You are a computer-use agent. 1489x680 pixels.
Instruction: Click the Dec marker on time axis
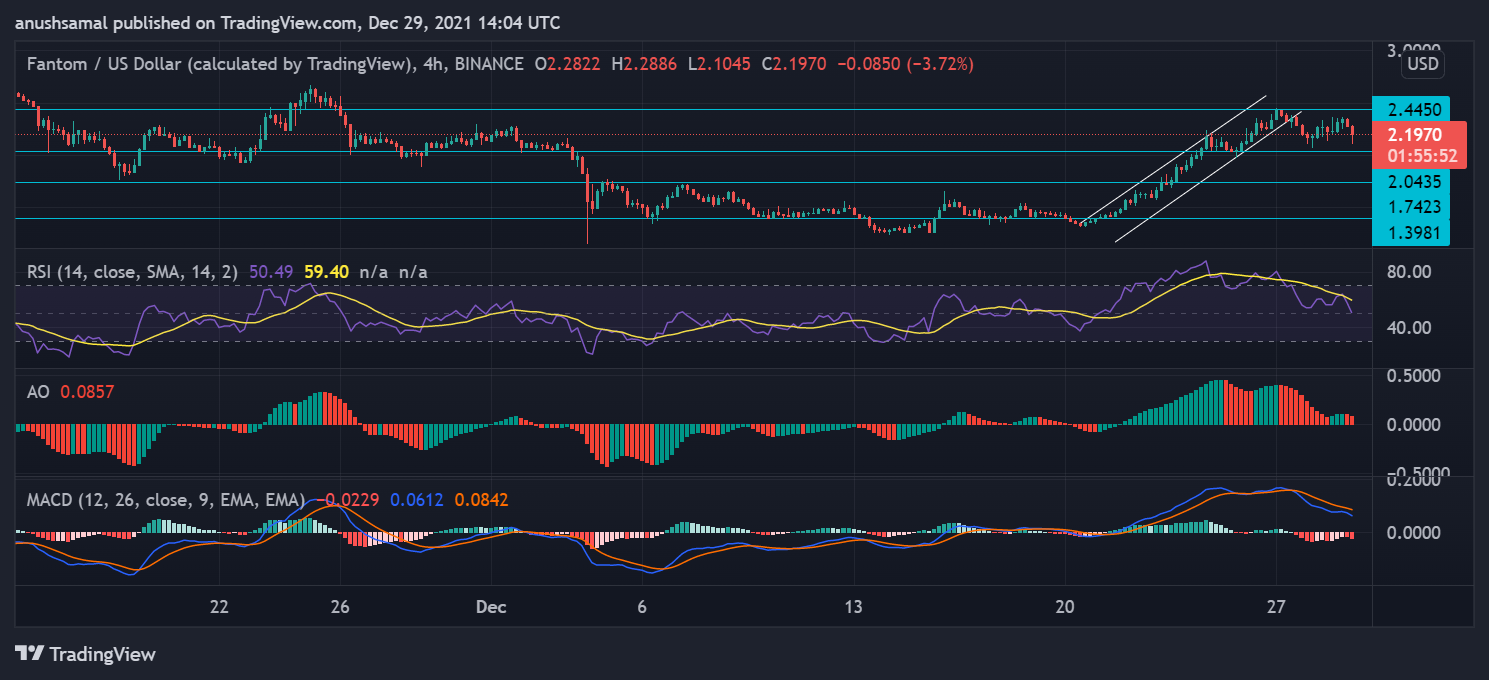tap(491, 606)
